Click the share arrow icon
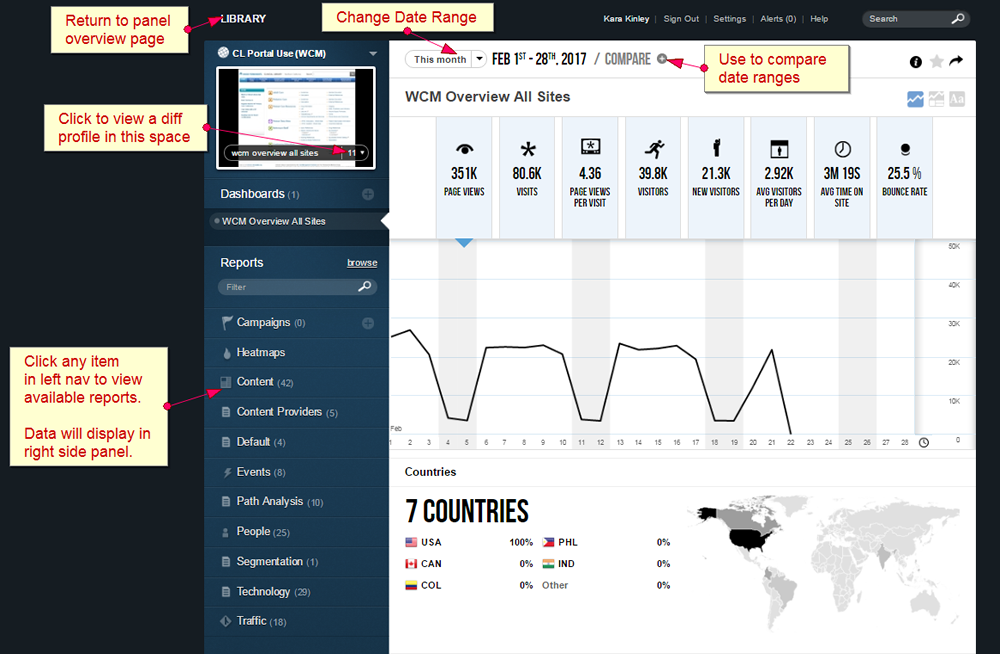 click(956, 62)
